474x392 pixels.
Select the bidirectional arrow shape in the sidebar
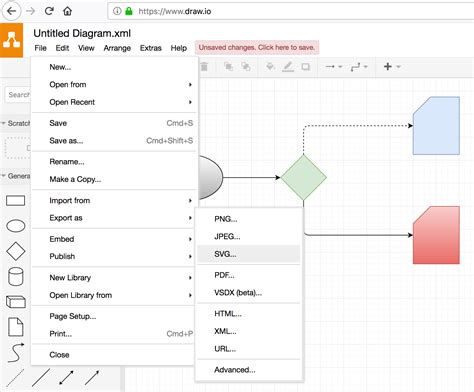66,378
